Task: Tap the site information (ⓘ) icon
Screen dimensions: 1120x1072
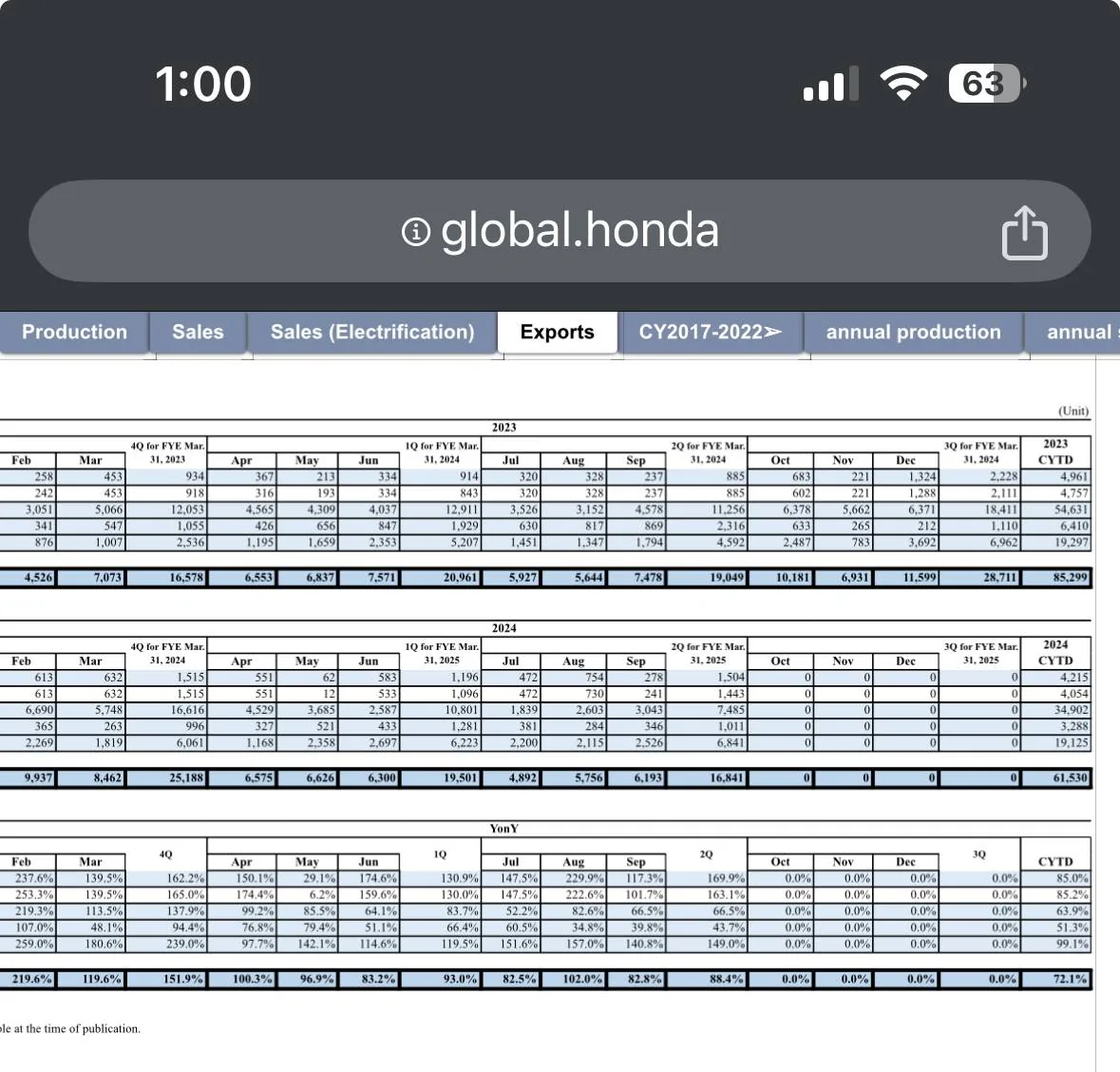Action: 415,230
